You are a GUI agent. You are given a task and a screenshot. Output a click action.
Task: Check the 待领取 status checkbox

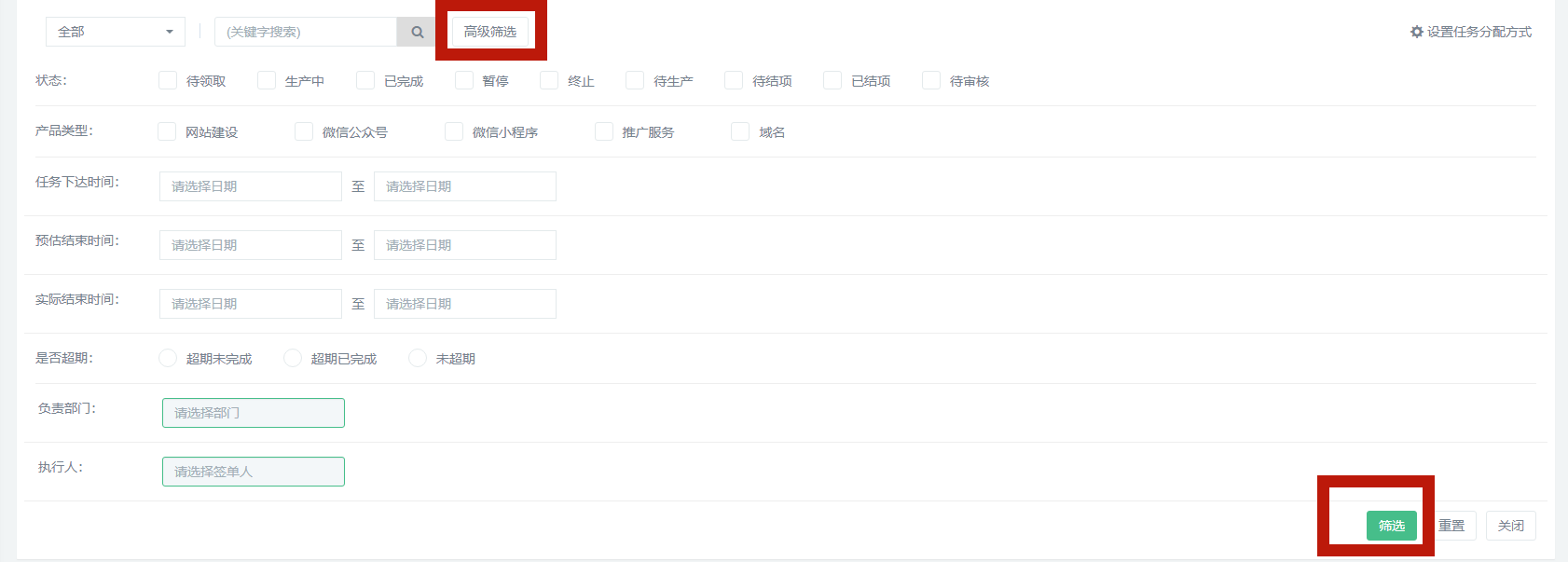pos(168,81)
